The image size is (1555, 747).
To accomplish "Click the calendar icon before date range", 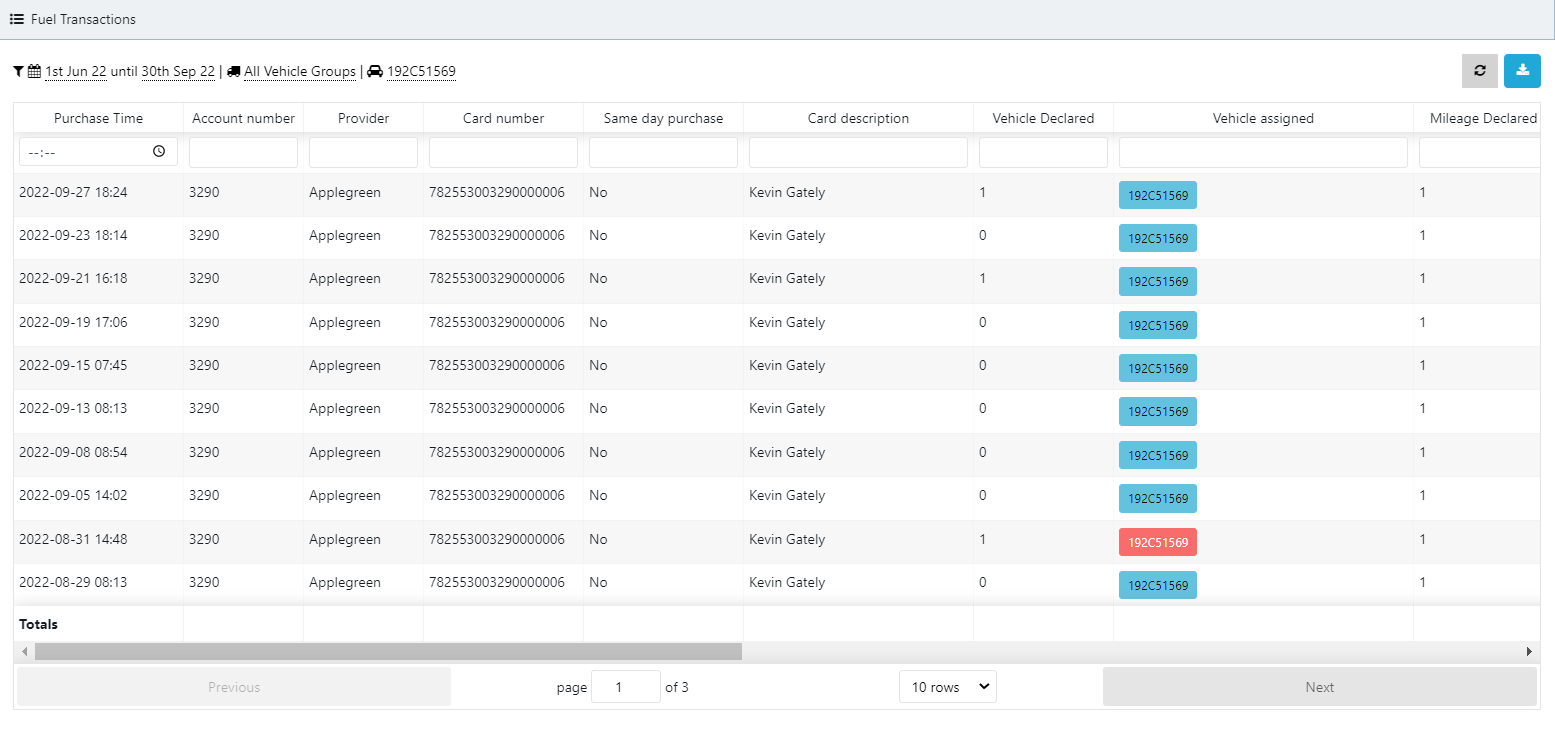I will [x=34, y=72].
